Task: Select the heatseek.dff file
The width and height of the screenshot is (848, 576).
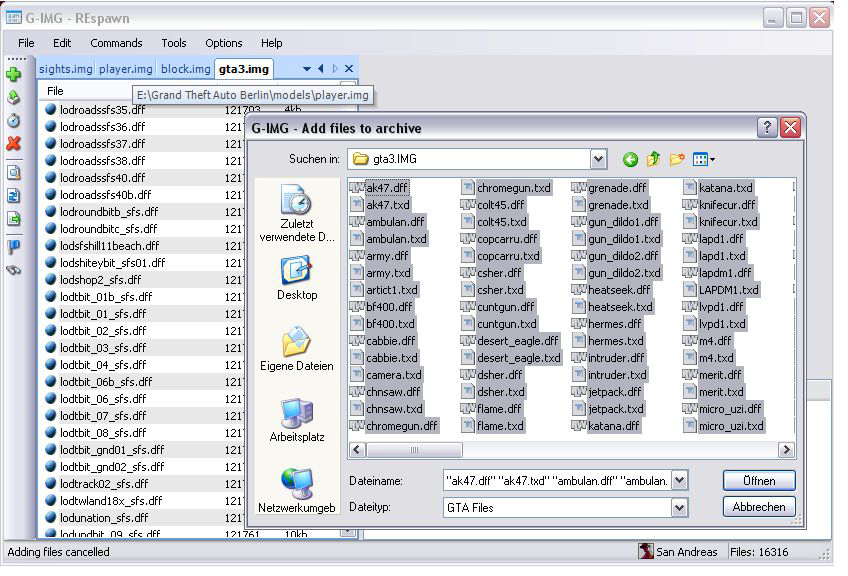Action: (611, 289)
